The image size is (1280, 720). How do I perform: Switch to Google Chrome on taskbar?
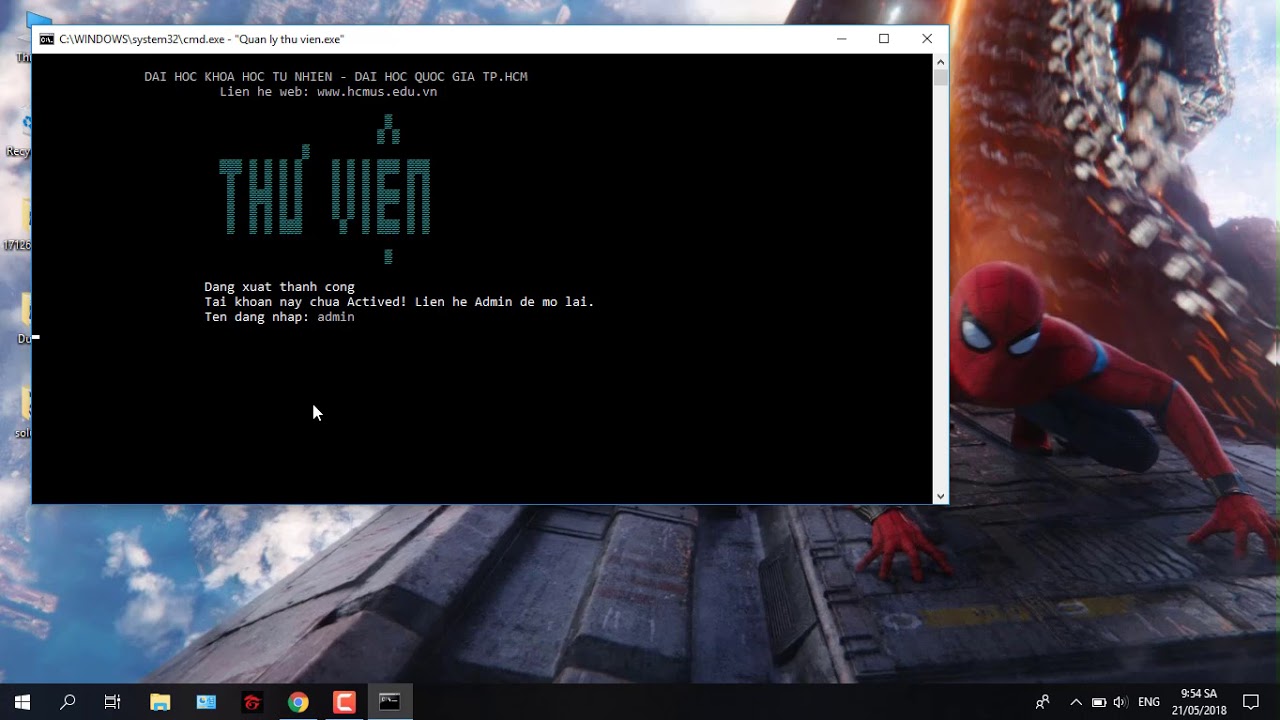click(x=298, y=702)
